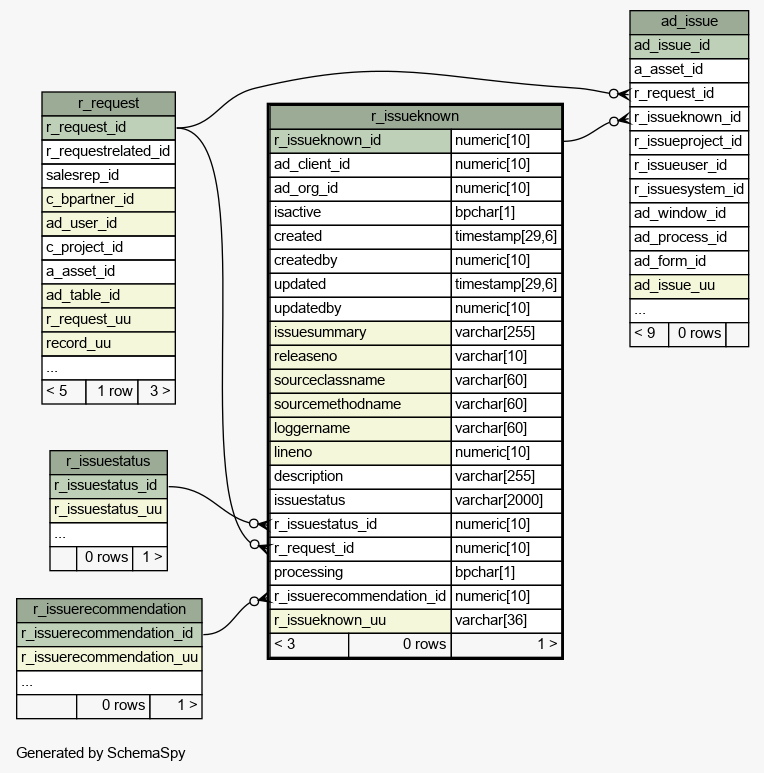764x773 pixels.
Task: Select ad_window_id column in ad_issue
Action: 689,214
